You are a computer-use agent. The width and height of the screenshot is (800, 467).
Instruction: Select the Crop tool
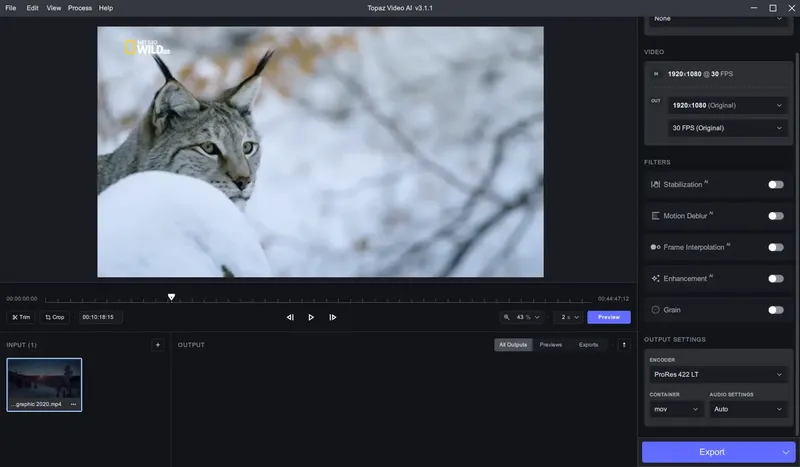click(55, 317)
